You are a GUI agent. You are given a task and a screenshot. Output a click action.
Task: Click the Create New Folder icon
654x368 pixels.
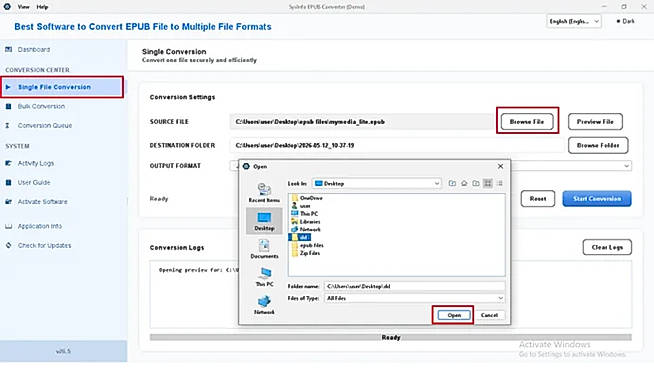[x=475, y=183]
